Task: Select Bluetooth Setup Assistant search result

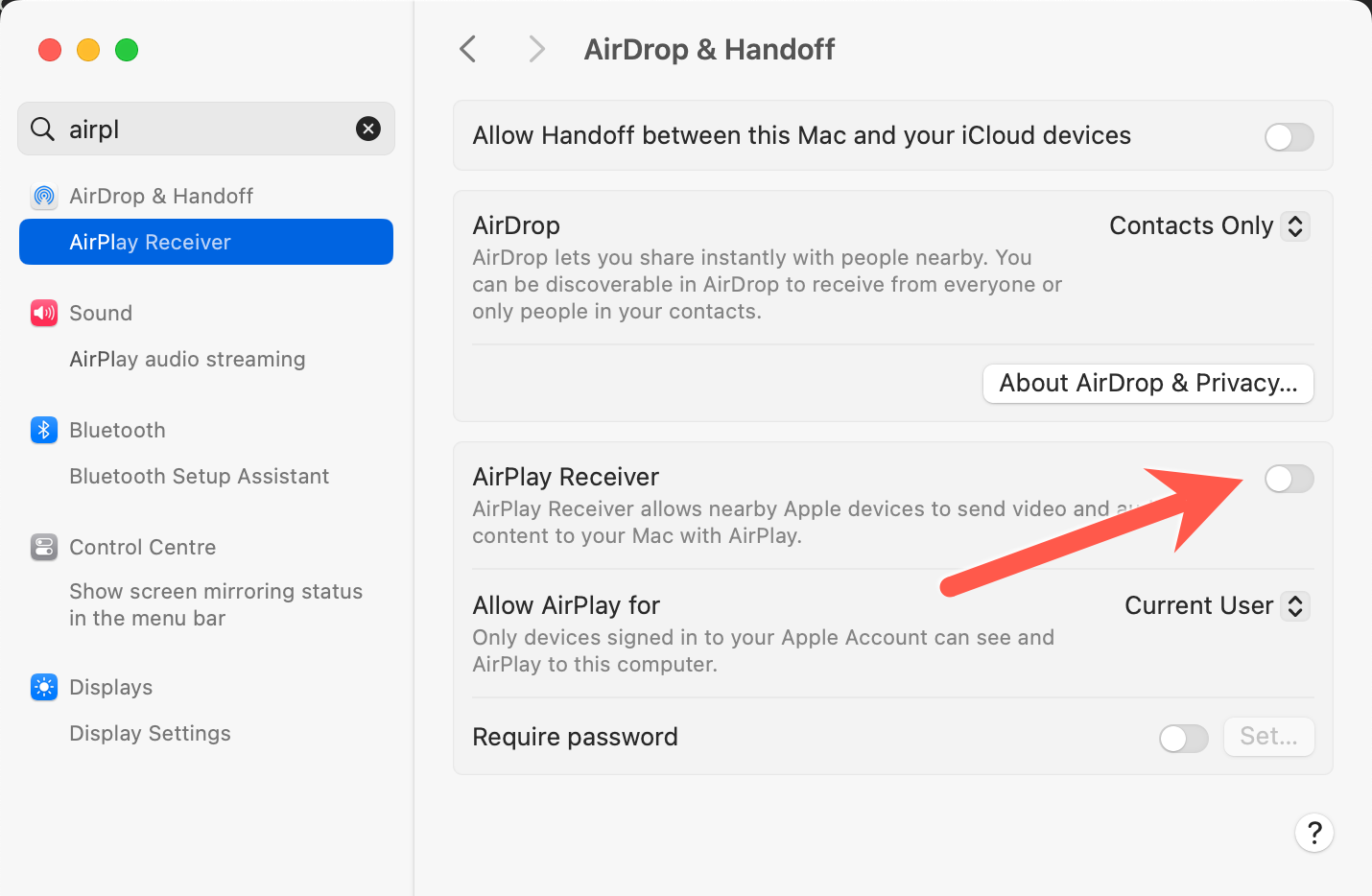Action: click(x=199, y=476)
